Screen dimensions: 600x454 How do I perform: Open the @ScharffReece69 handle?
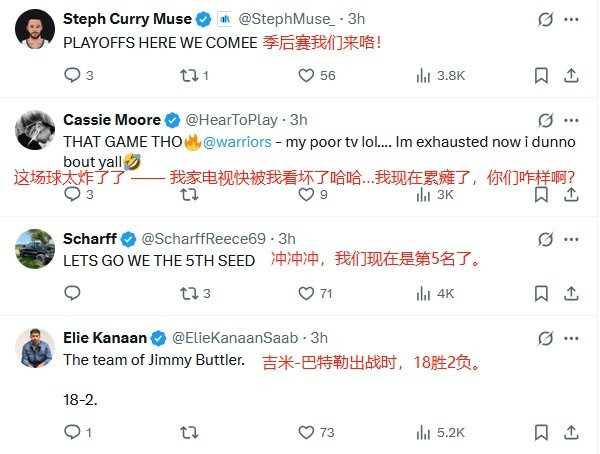tap(203, 239)
